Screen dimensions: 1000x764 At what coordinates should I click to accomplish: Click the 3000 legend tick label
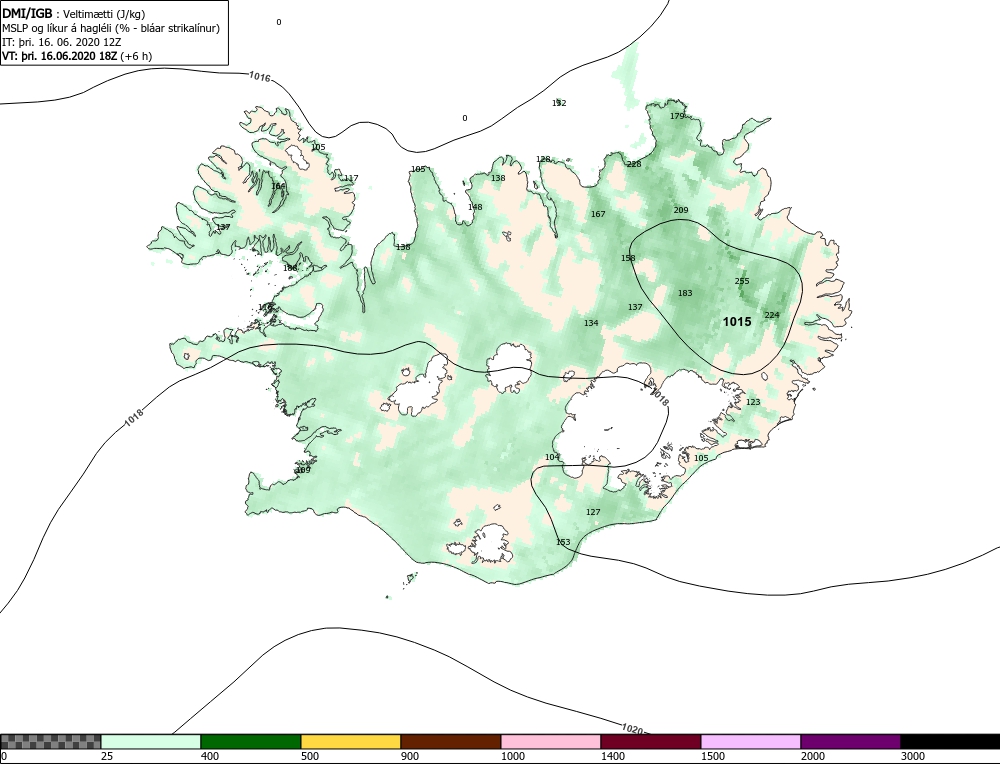point(913,756)
